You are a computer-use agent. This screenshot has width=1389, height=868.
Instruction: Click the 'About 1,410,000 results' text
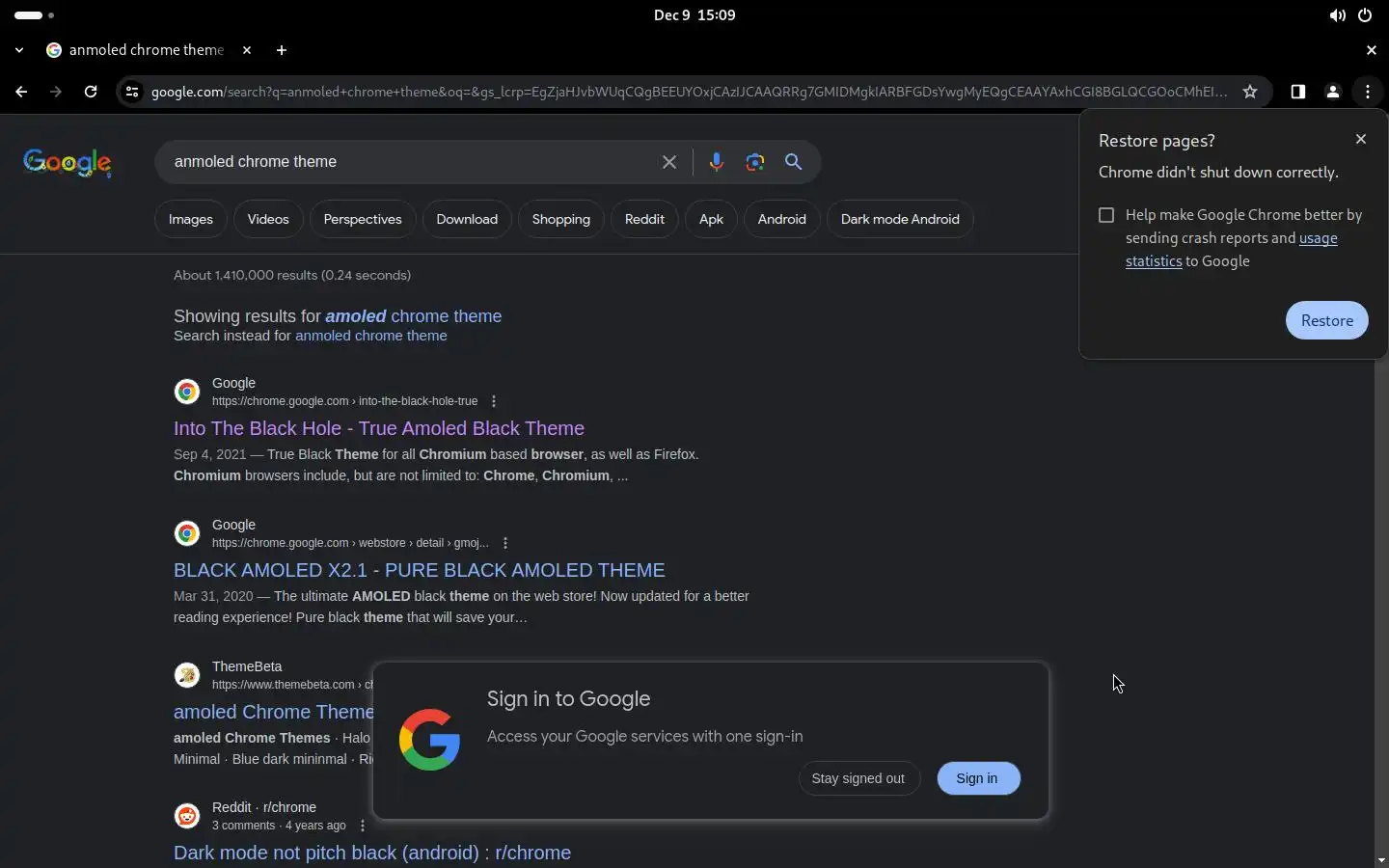tap(292, 275)
